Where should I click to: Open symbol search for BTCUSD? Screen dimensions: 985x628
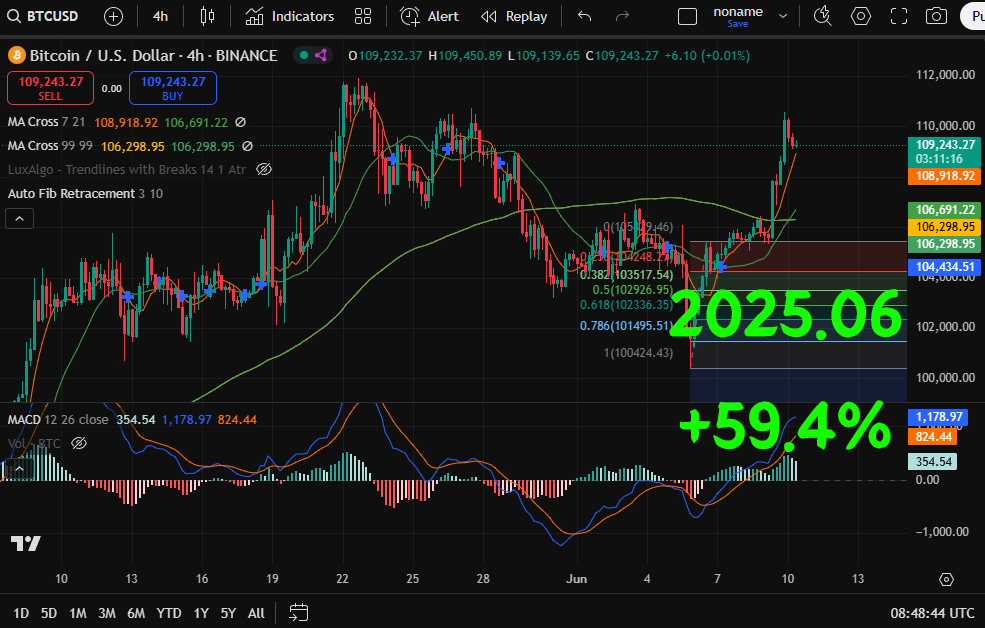pos(43,16)
